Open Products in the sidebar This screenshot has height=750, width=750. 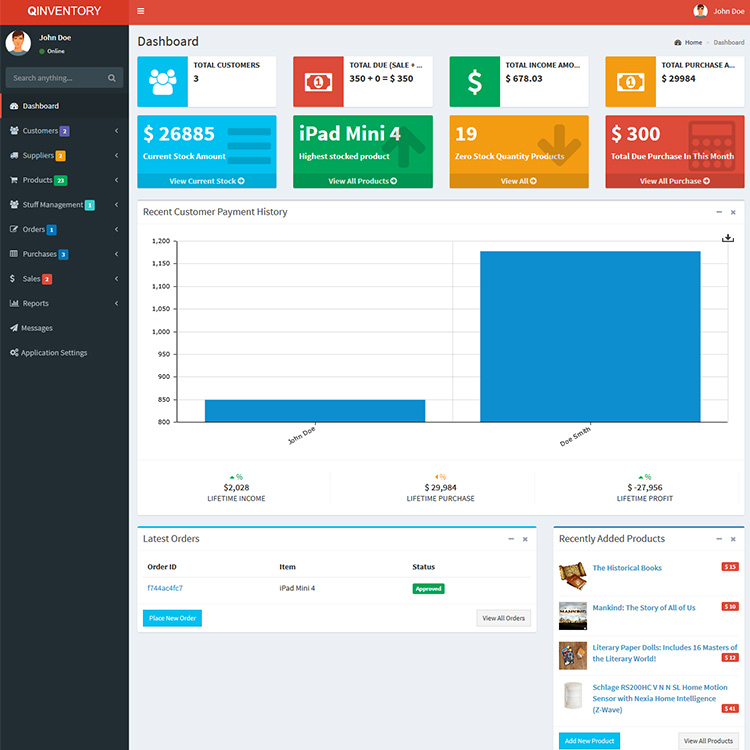tap(64, 180)
